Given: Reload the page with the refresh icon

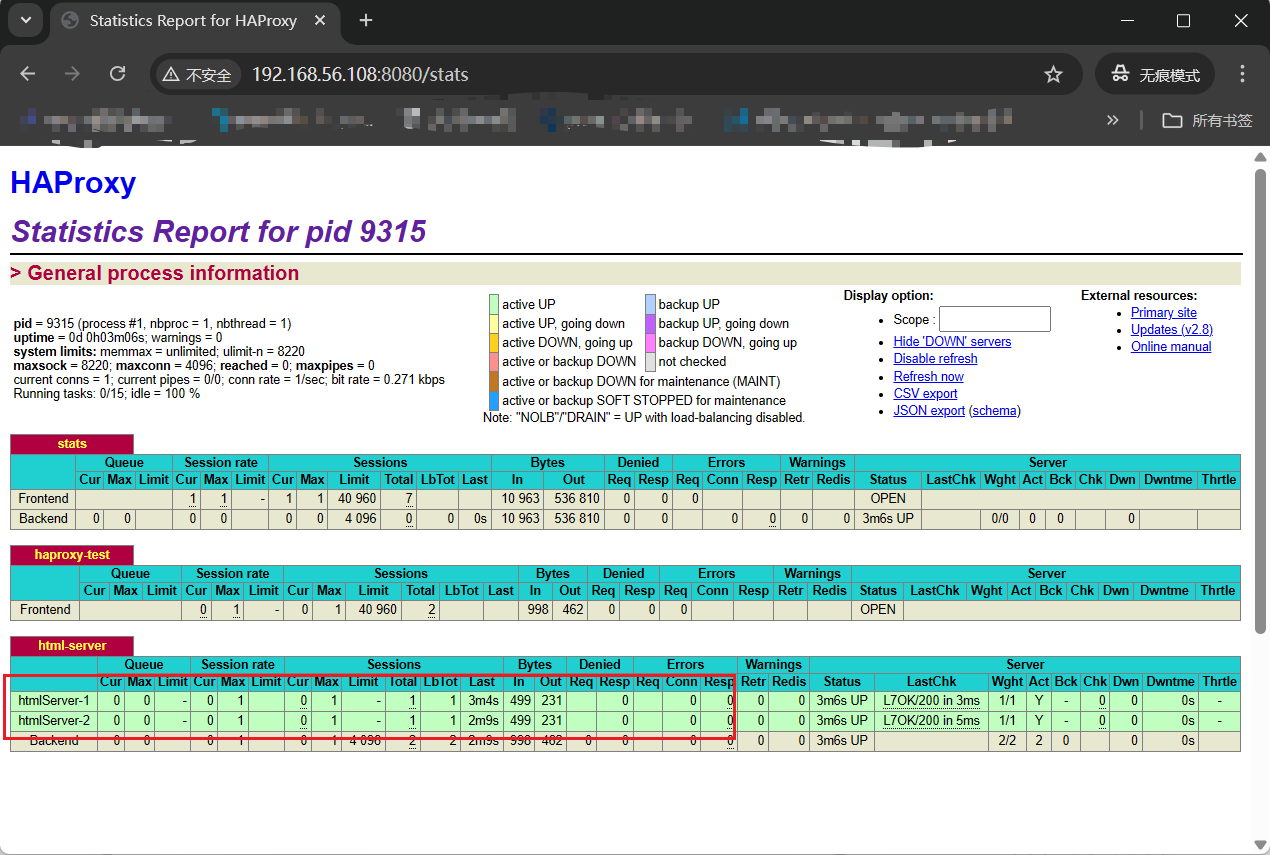Looking at the screenshot, I should 117,74.
